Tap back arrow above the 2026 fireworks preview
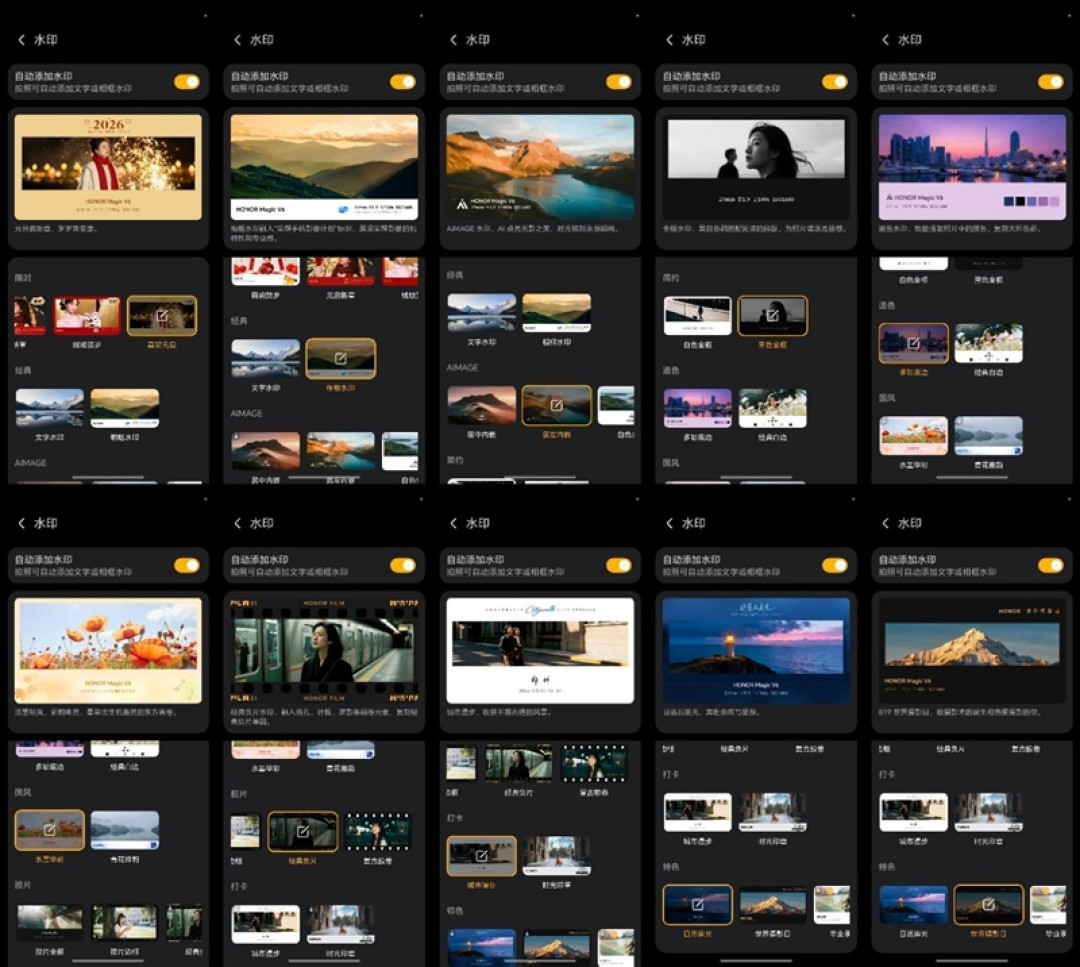The image size is (1080, 967). [x=21, y=40]
